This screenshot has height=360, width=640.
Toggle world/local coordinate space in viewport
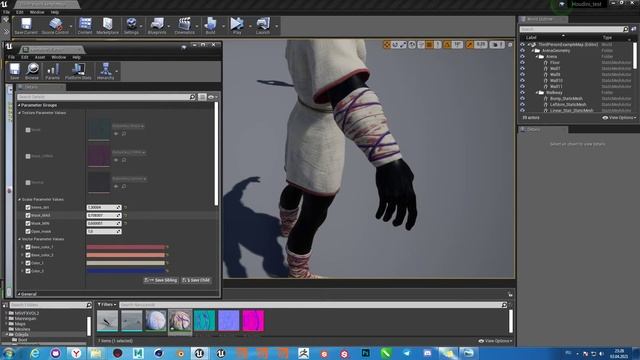tap(412, 44)
